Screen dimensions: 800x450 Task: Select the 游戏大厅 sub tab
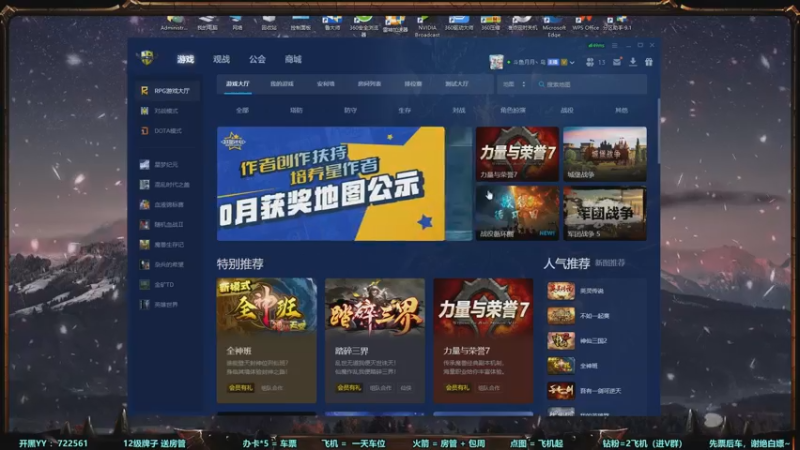[x=238, y=84]
